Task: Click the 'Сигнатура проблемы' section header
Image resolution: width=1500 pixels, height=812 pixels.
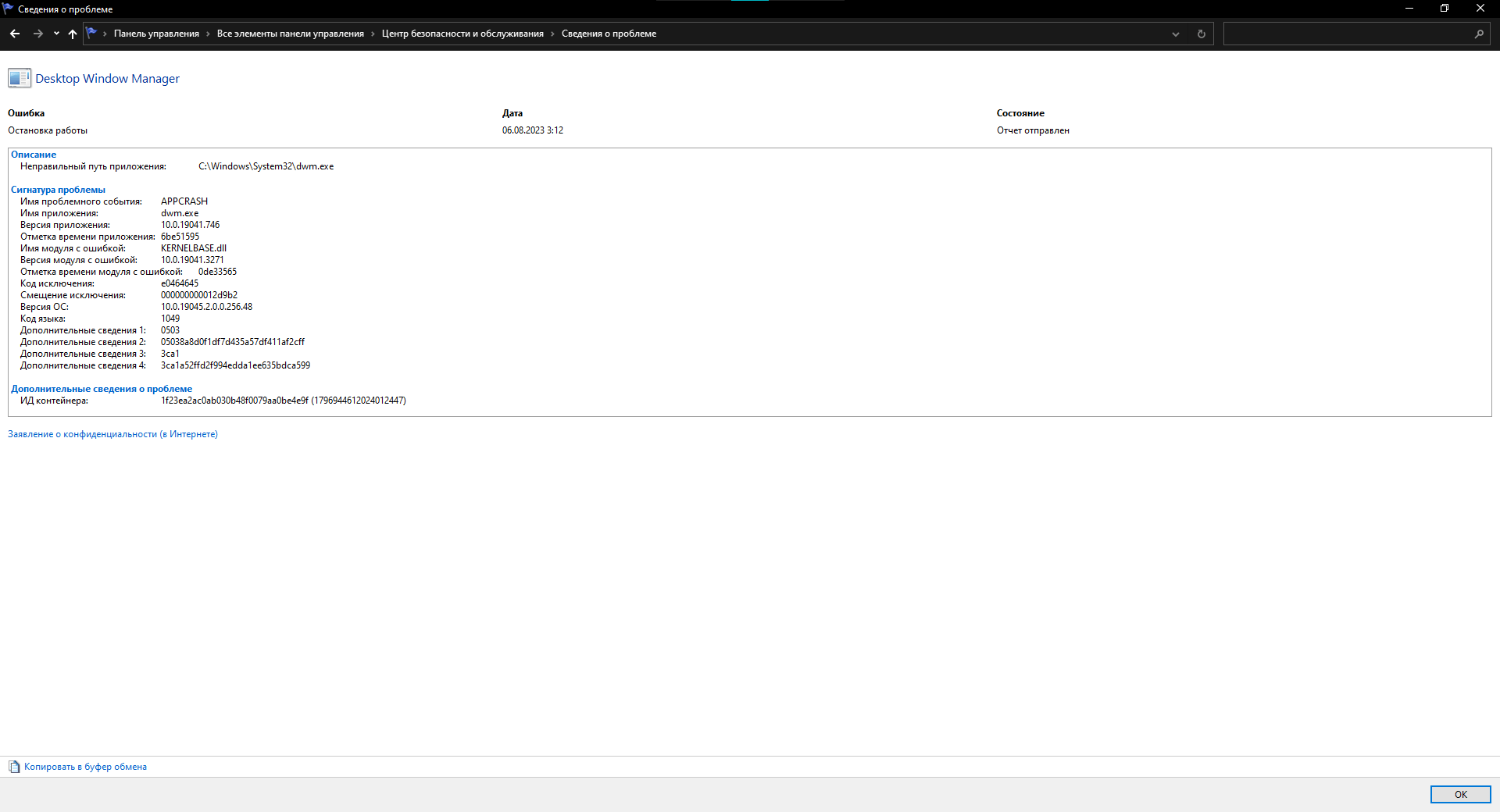Action: pos(58,190)
